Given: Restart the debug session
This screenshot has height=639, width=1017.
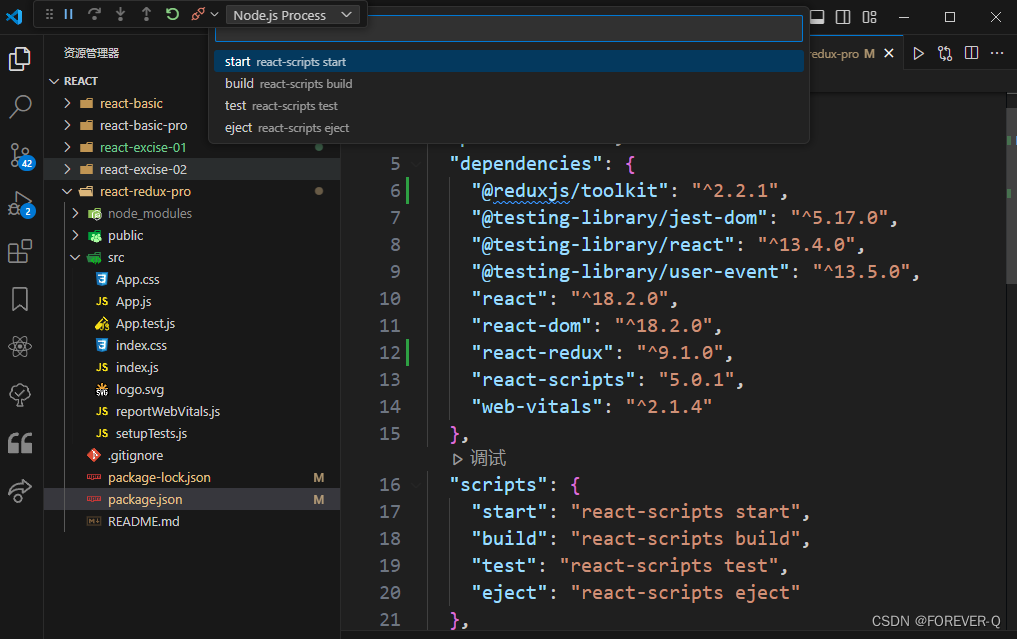Looking at the screenshot, I should coord(172,15).
